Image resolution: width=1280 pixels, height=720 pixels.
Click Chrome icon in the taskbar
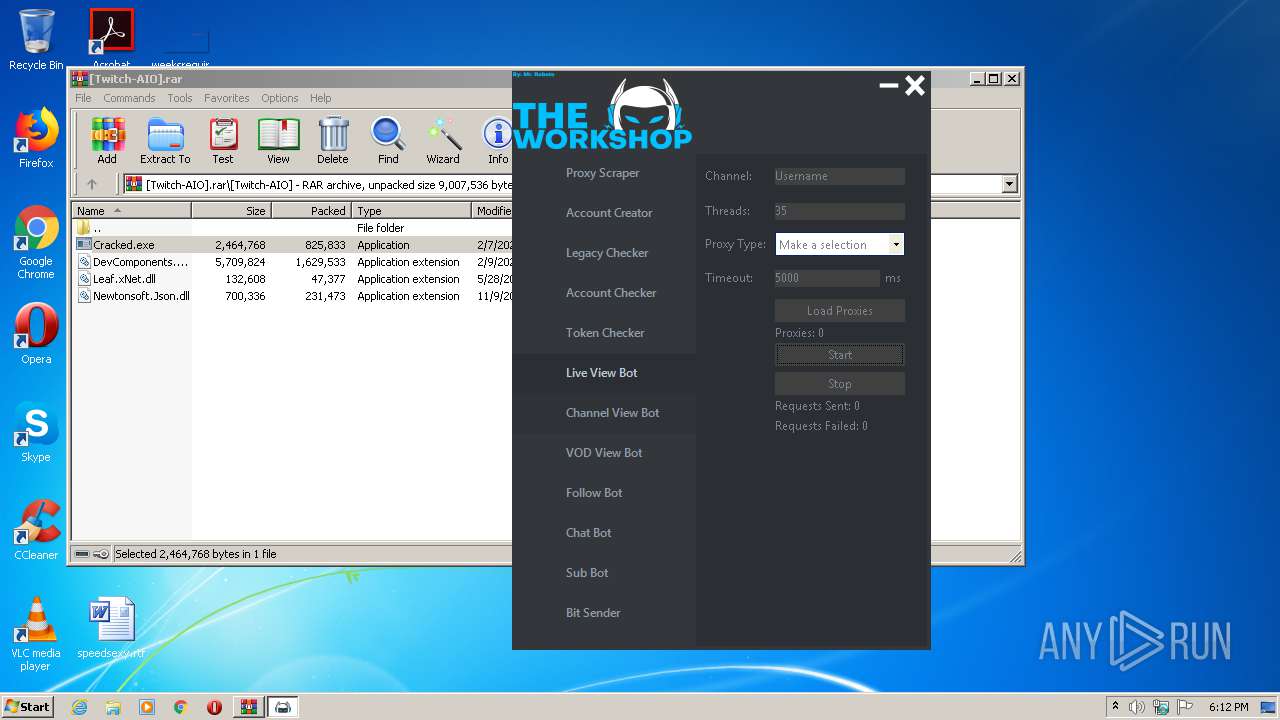tap(181, 707)
